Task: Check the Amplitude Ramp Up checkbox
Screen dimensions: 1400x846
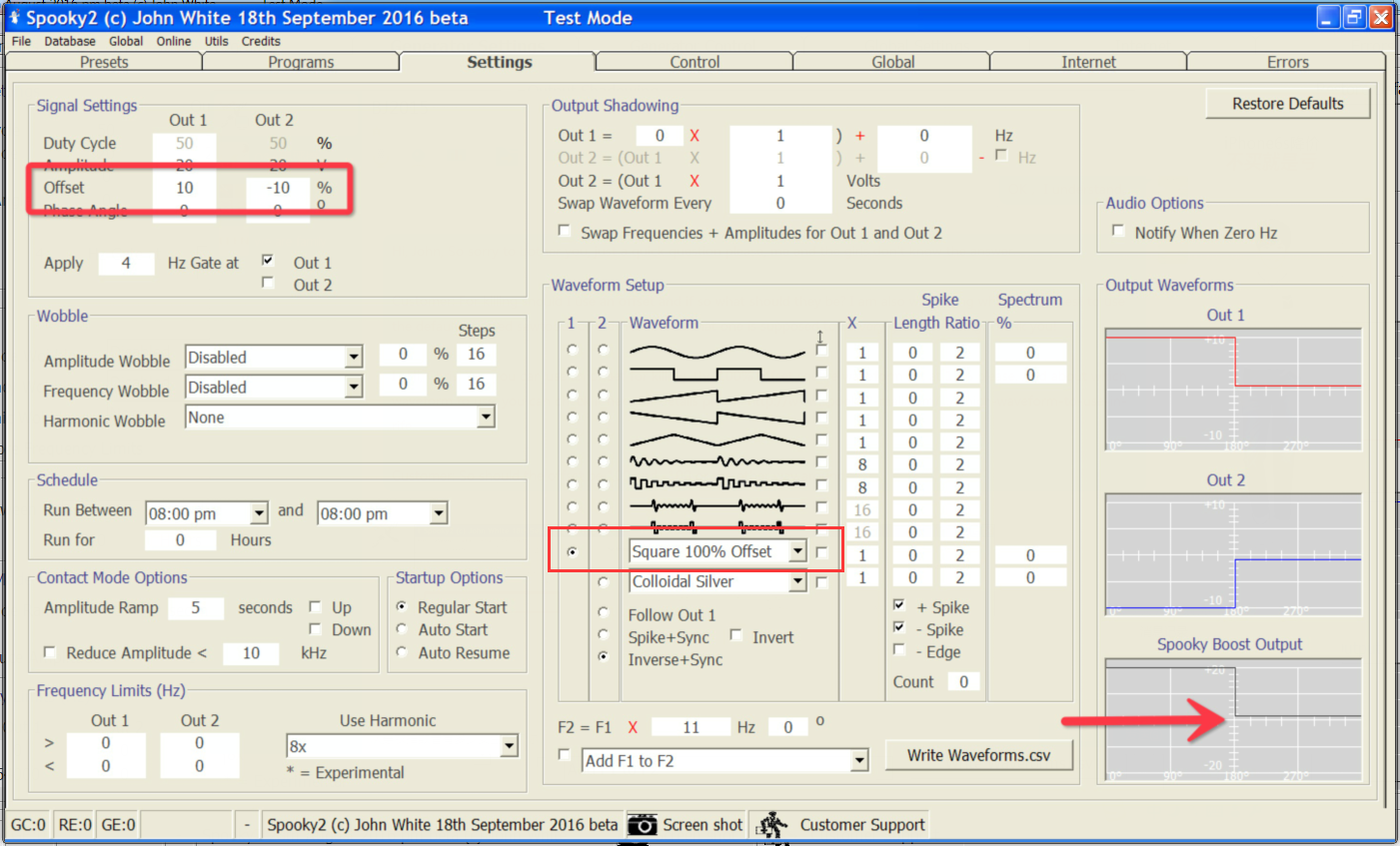Action: coord(315,606)
